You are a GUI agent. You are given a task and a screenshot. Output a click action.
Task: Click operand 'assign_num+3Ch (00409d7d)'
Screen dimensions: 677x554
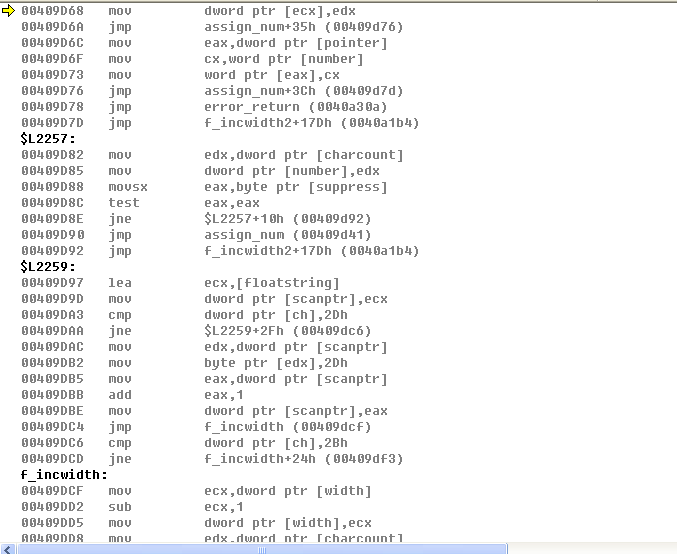(x=304, y=91)
